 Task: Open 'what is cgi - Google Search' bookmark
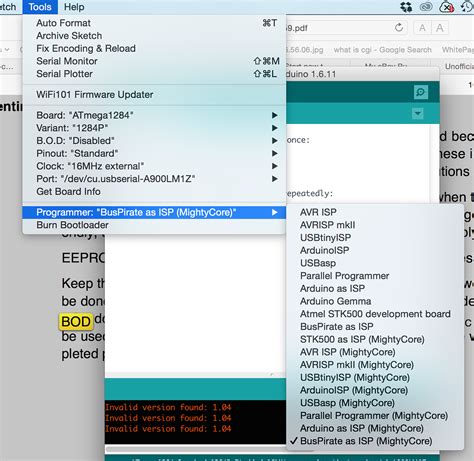382,50
